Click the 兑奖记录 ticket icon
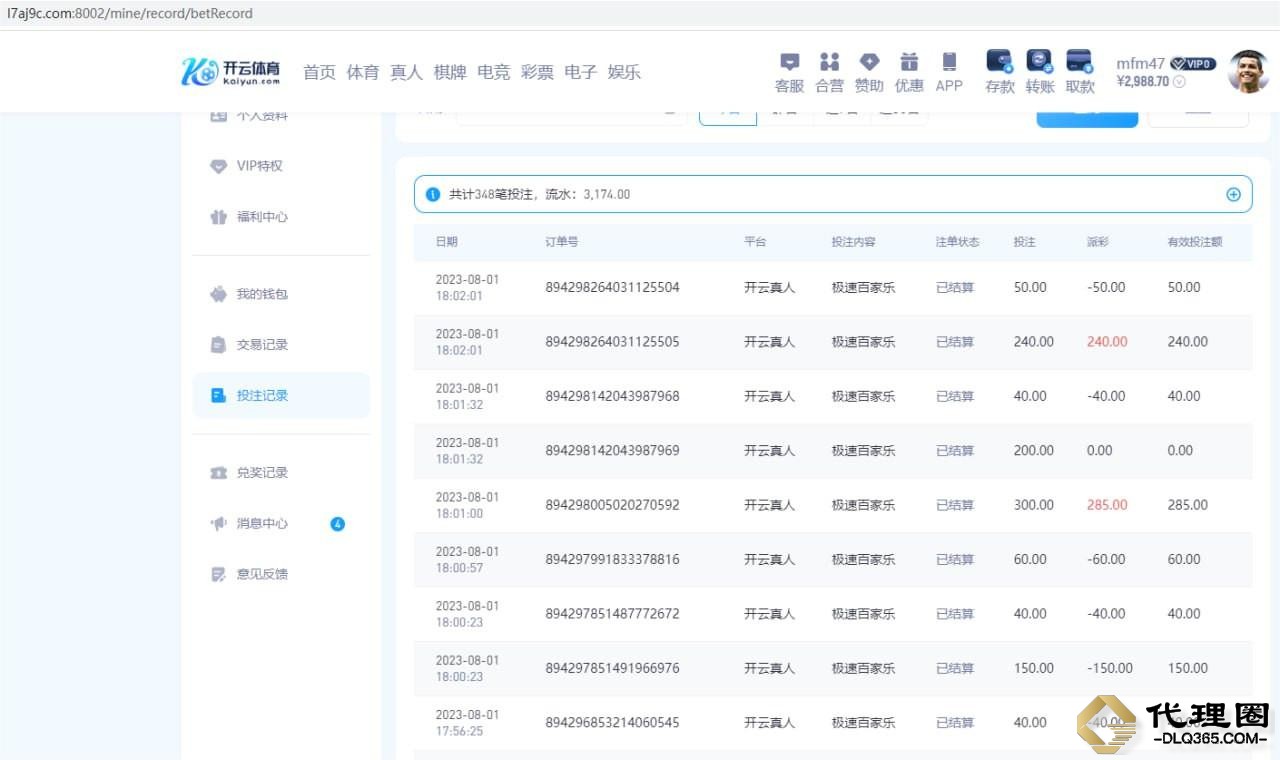The width and height of the screenshot is (1280, 760). click(219, 473)
